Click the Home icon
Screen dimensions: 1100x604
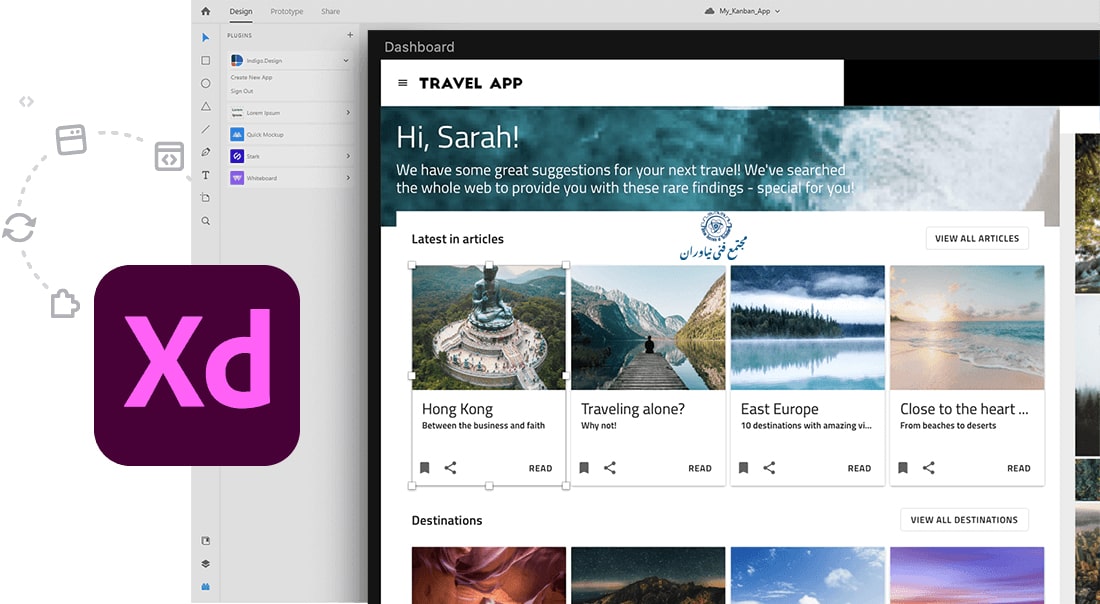coord(206,12)
